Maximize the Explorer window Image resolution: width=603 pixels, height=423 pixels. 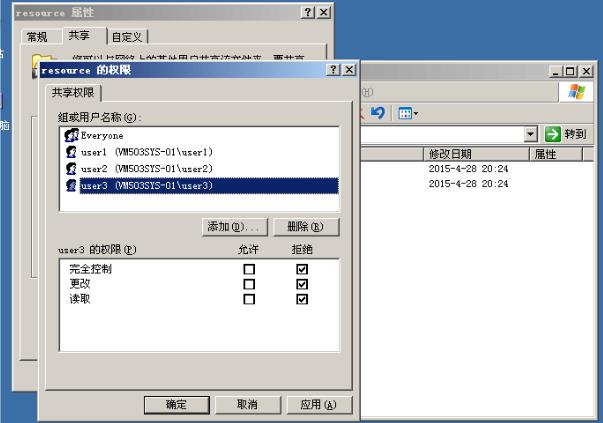(570, 71)
